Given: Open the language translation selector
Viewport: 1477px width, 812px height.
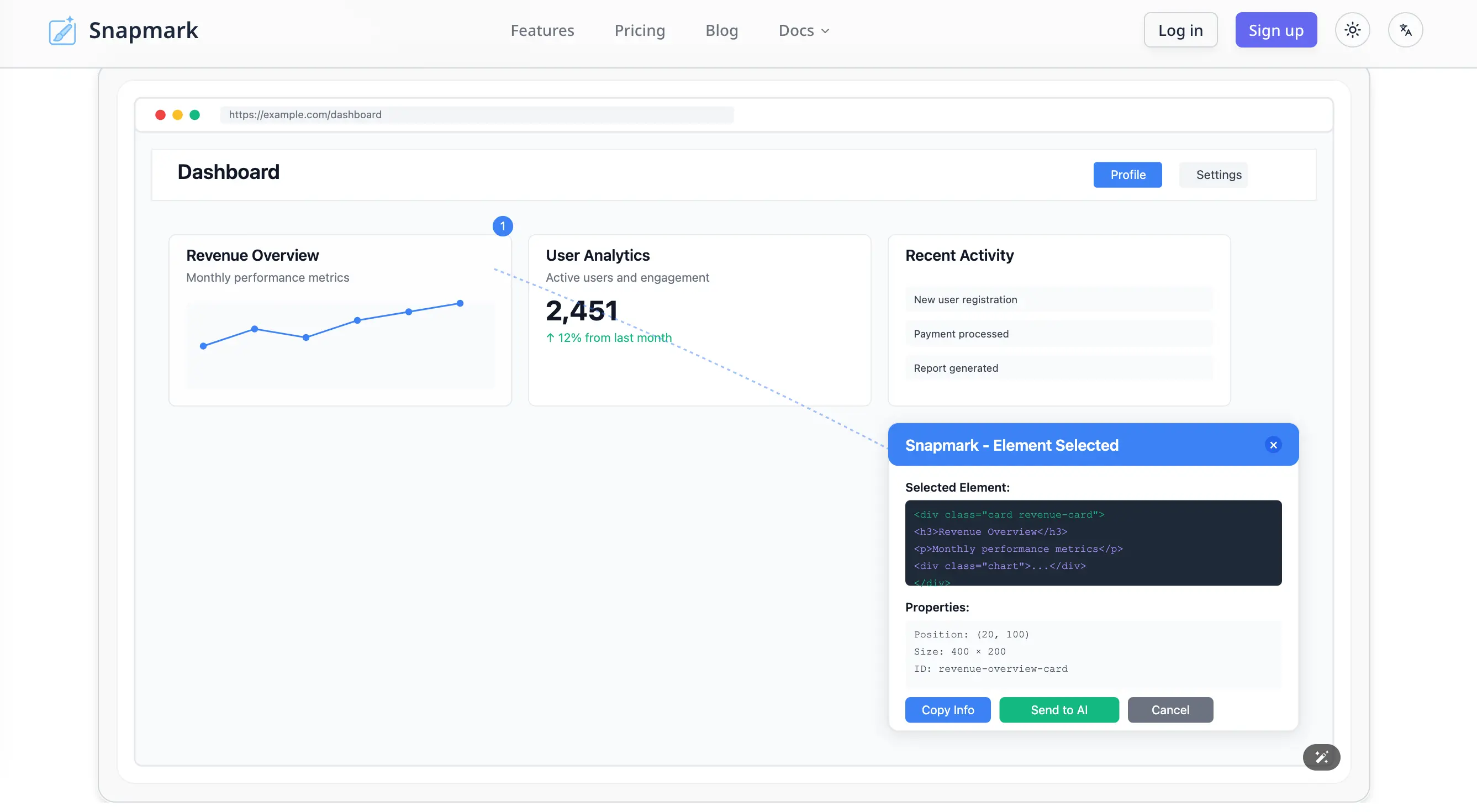Looking at the screenshot, I should [x=1405, y=30].
